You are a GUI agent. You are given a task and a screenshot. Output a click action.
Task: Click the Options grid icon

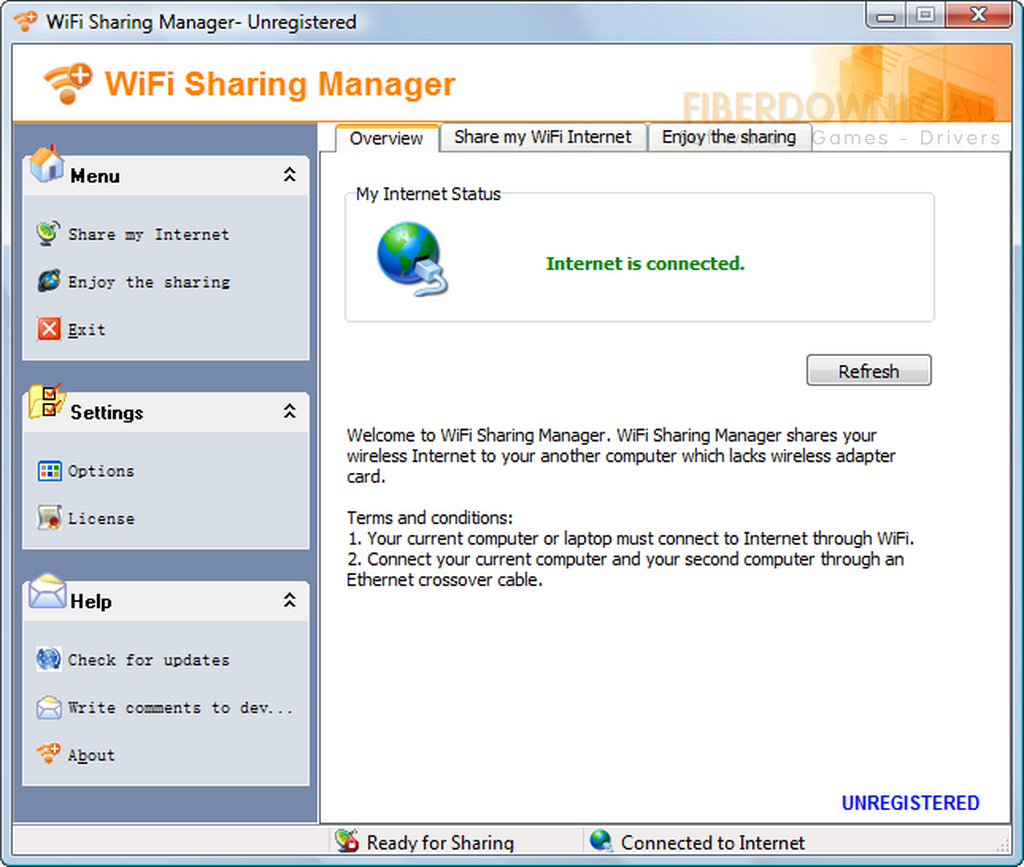[50, 471]
